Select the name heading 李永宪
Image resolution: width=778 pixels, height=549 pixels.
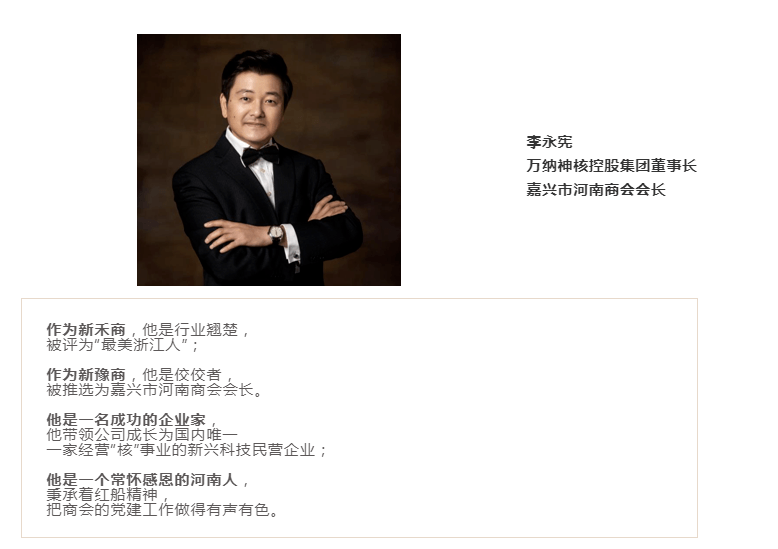(x=549, y=142)
